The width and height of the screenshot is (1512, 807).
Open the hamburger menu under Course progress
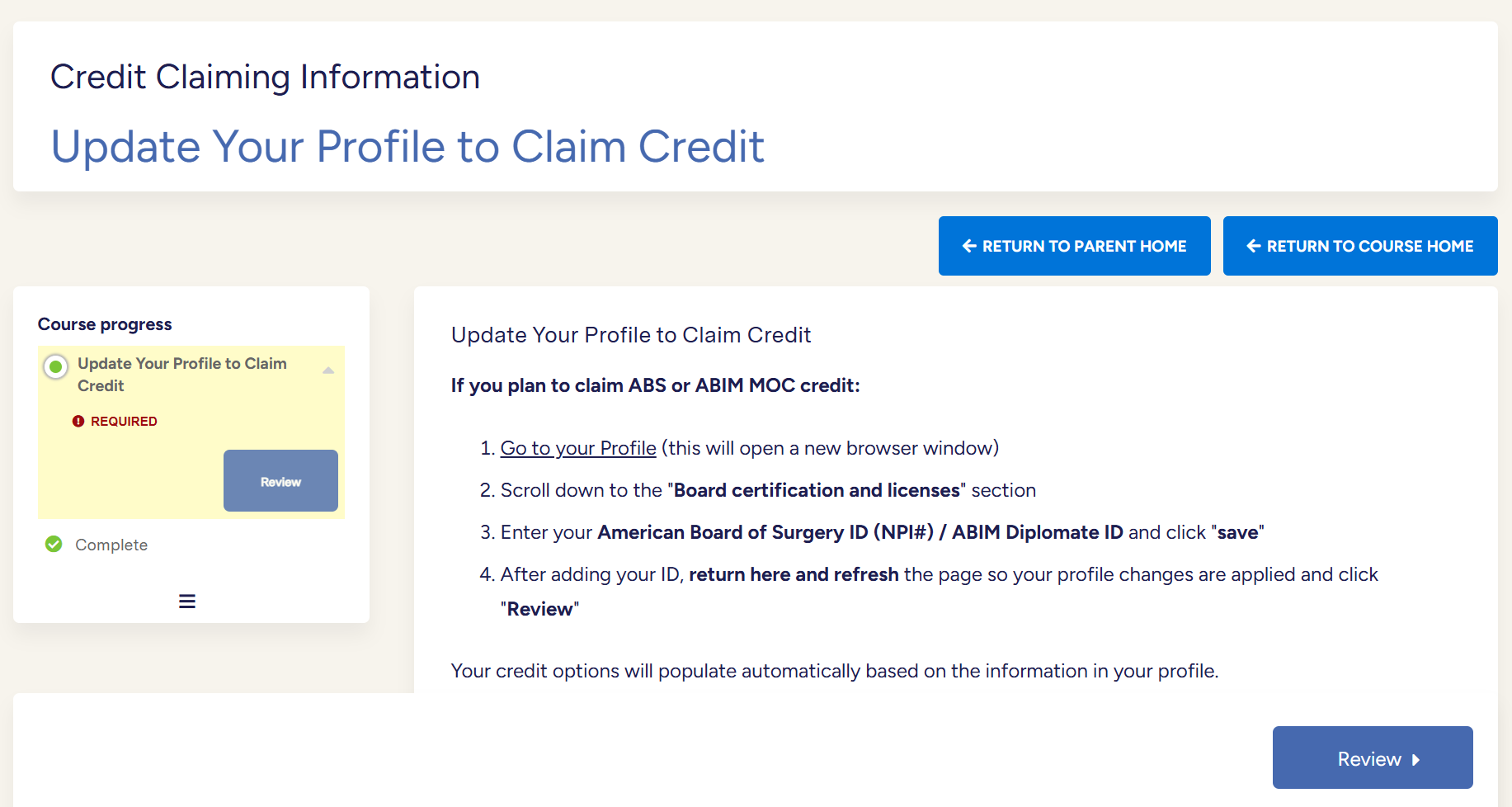pos(187,601)
